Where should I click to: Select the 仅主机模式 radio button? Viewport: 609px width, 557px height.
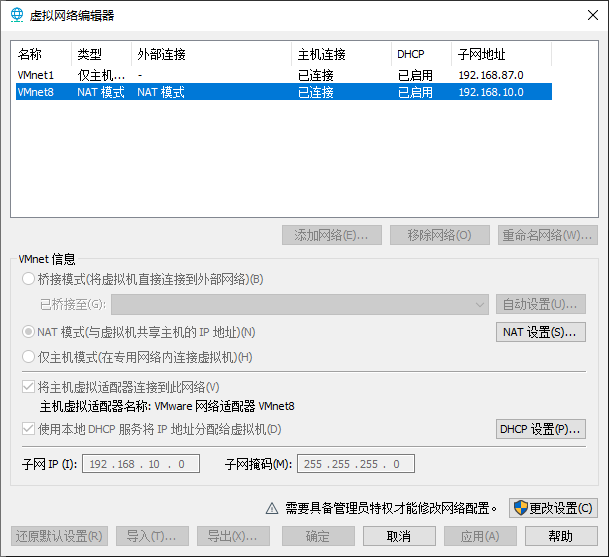28,357
